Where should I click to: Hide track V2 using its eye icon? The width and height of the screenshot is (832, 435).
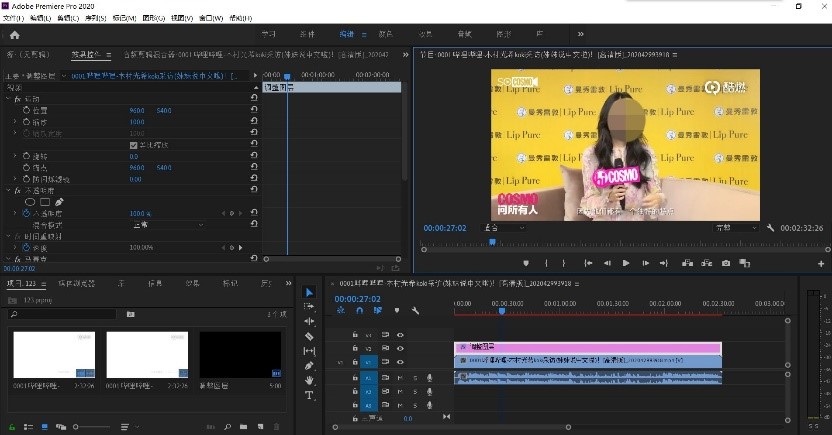point(400,348)
